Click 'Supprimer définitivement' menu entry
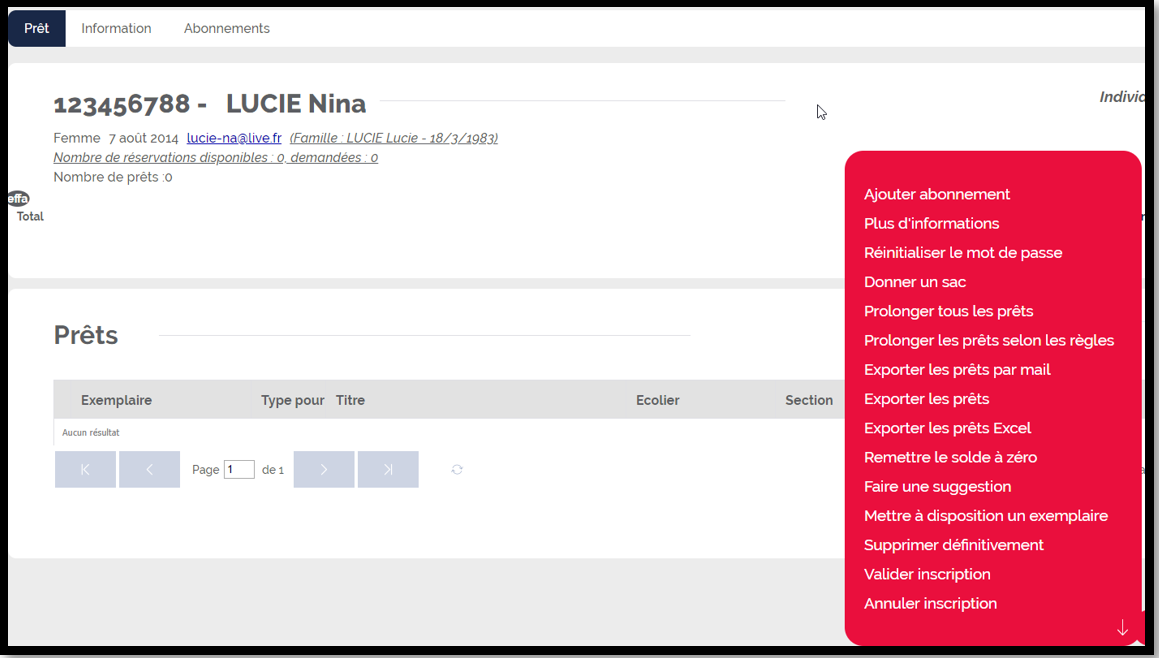 (953, 545)
